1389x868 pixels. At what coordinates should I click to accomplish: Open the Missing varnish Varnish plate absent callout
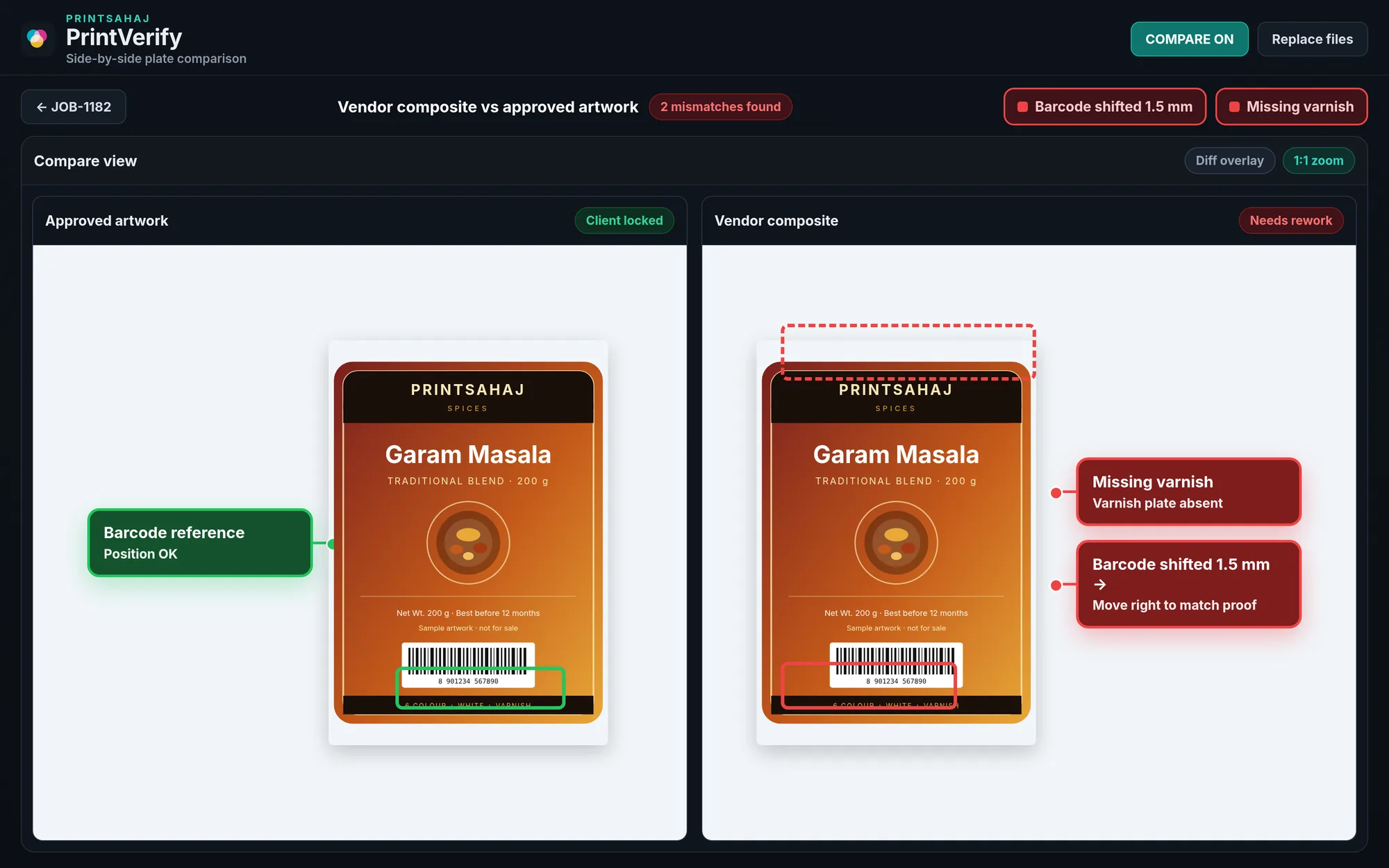click(x=1188, y=492)
